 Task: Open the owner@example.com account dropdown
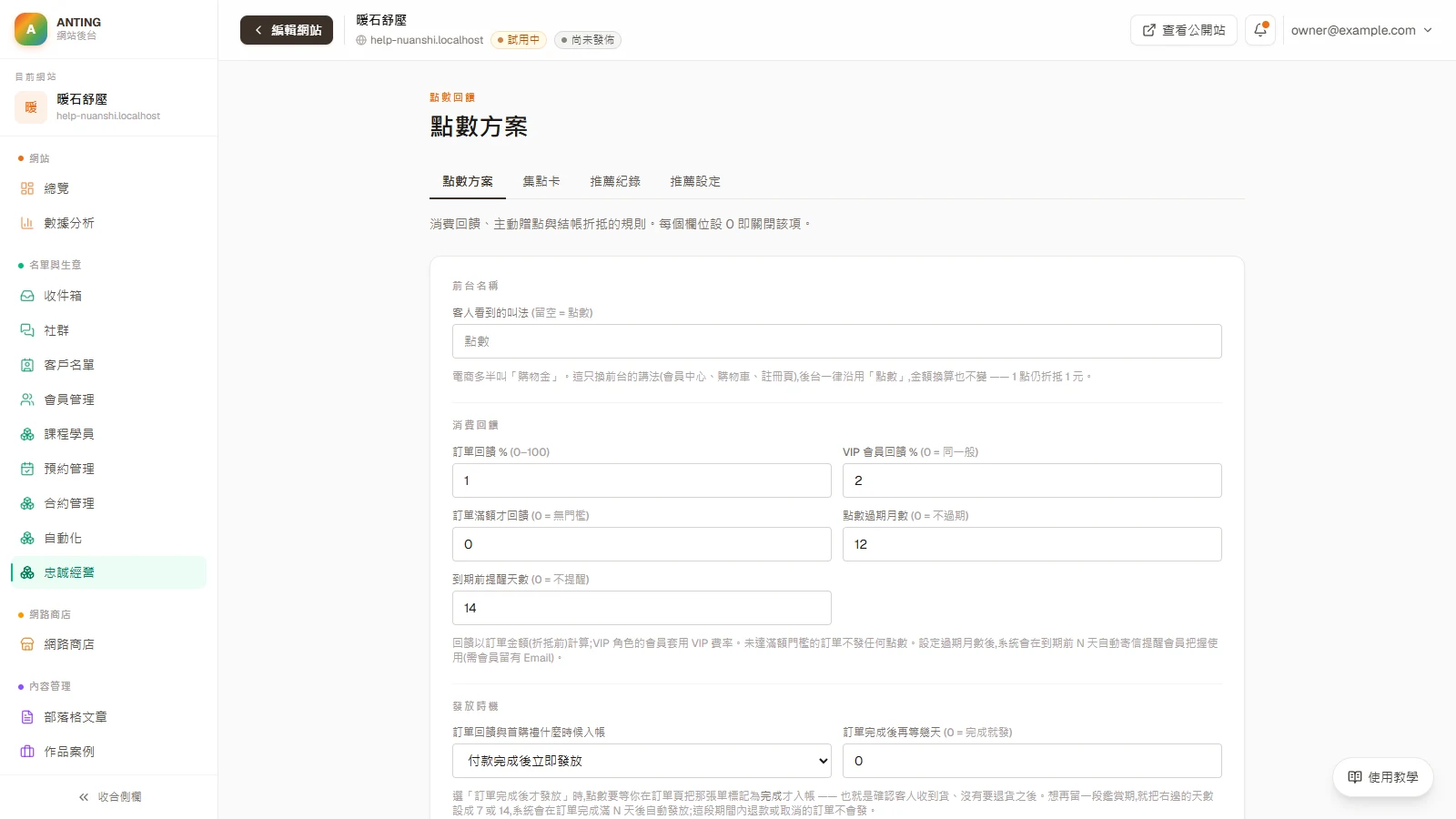1361,30
